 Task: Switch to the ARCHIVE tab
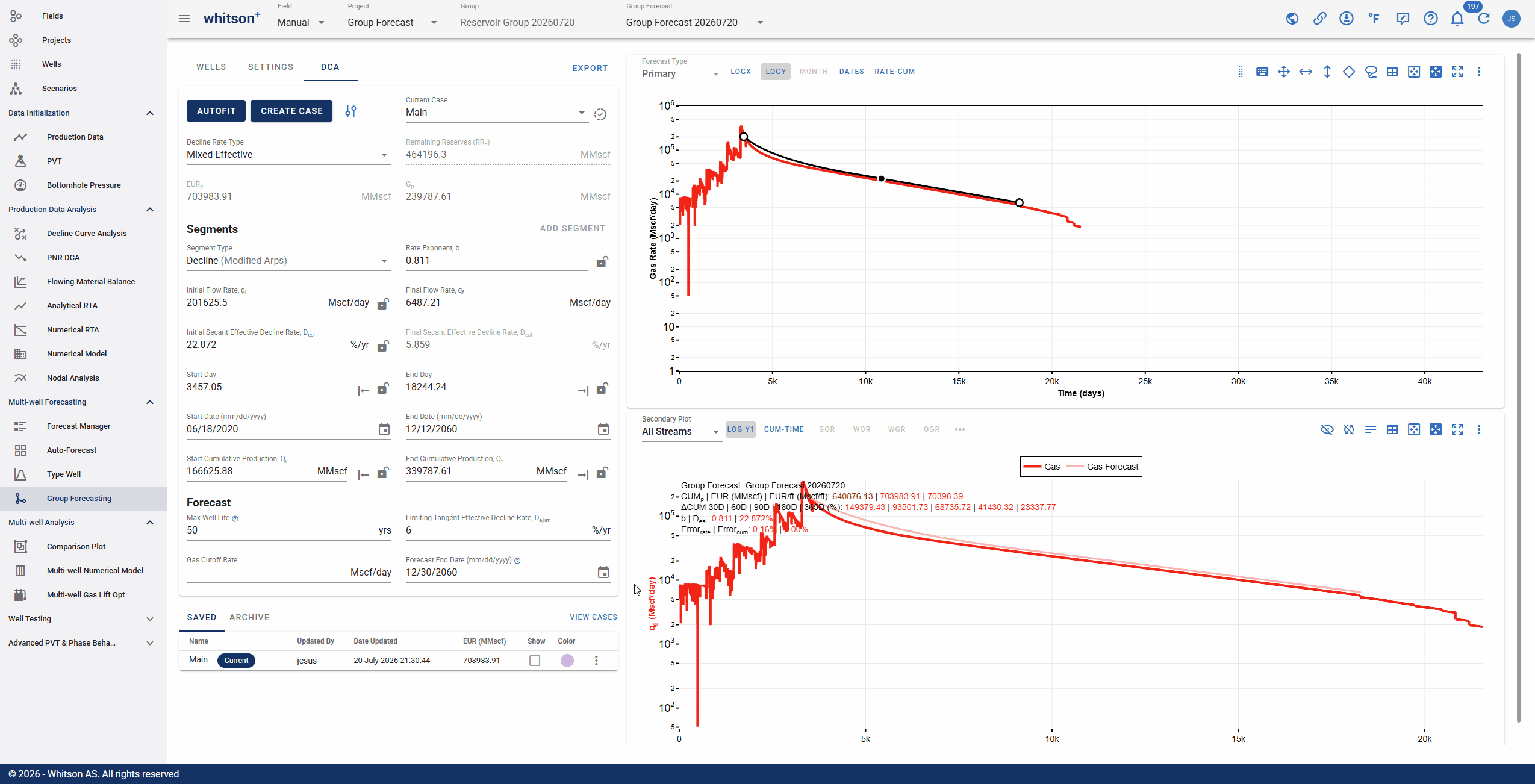tap(249, 617)
